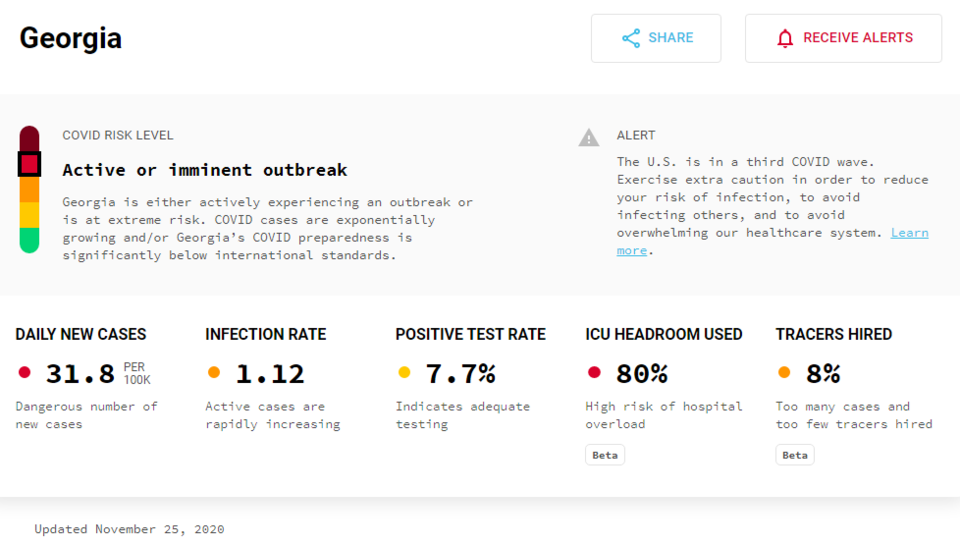Select the highlighted red risk level segment
This screenshot has height=546, width=960.
(29, 164)
